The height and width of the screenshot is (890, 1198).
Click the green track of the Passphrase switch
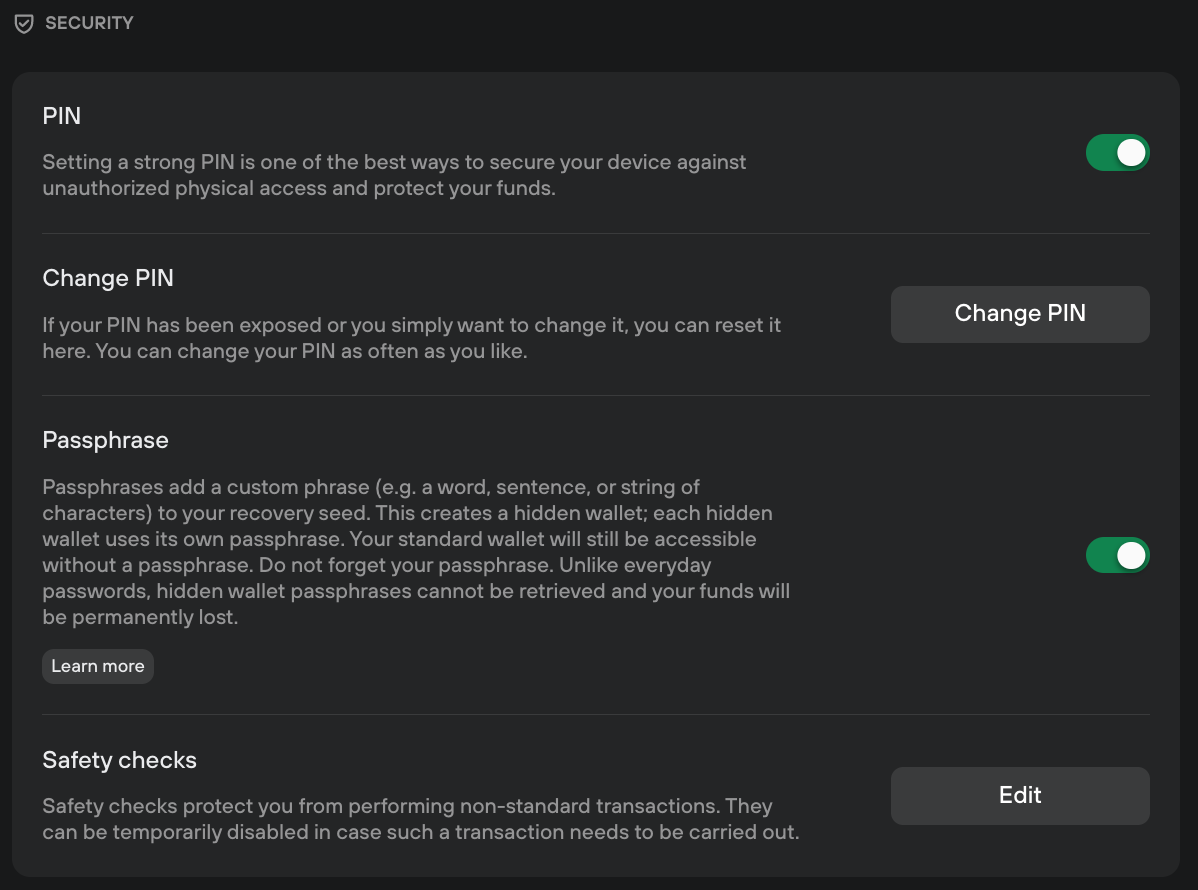coord(1101,555)
